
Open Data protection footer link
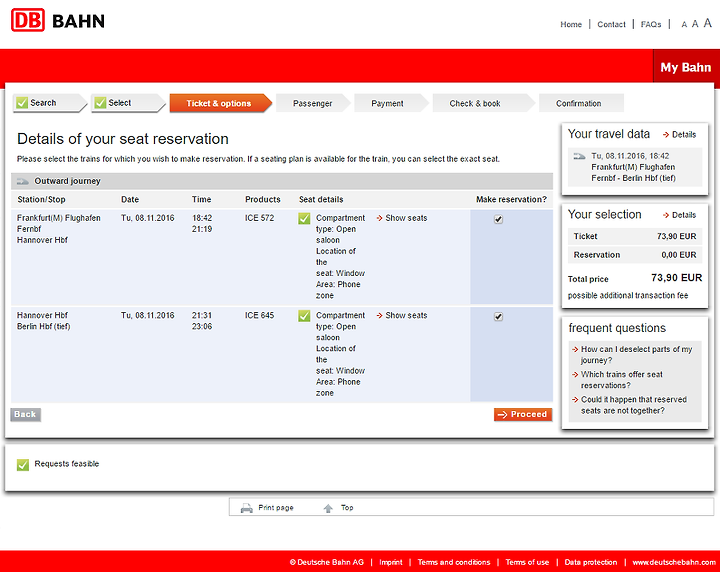(591, 562)
